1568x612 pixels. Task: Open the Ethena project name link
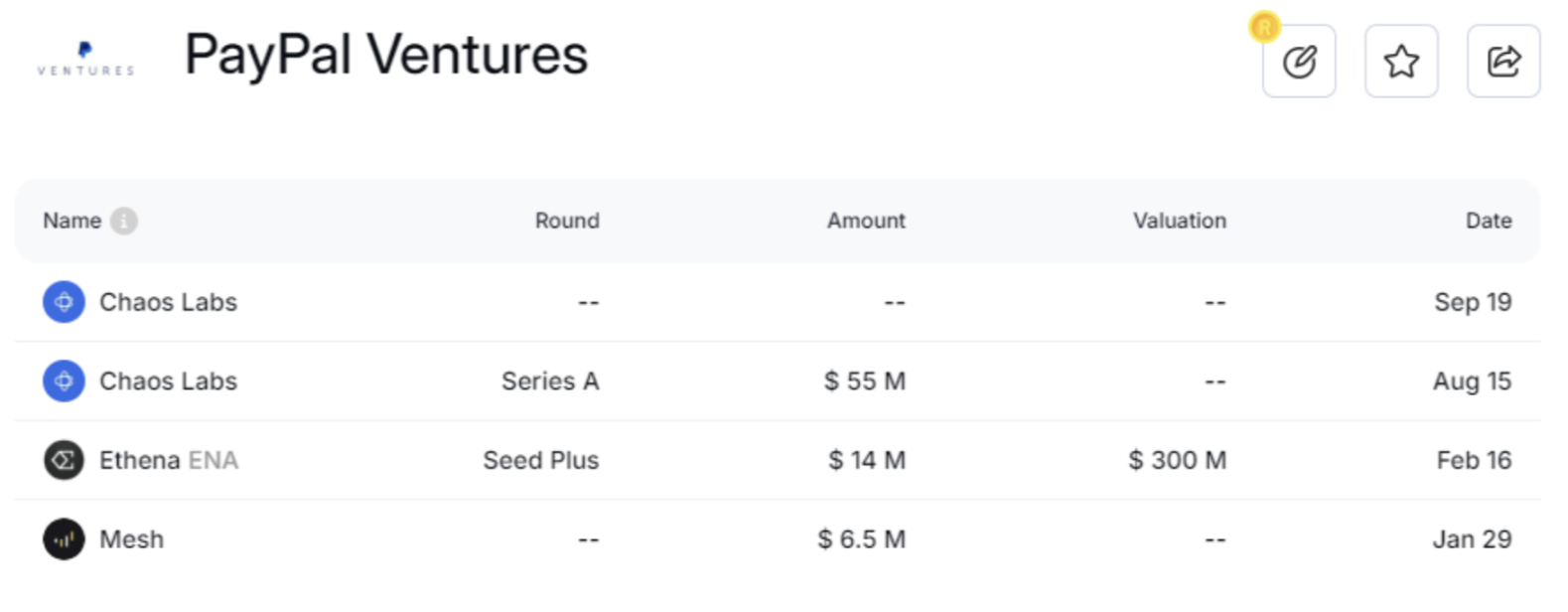click(139, 460)
